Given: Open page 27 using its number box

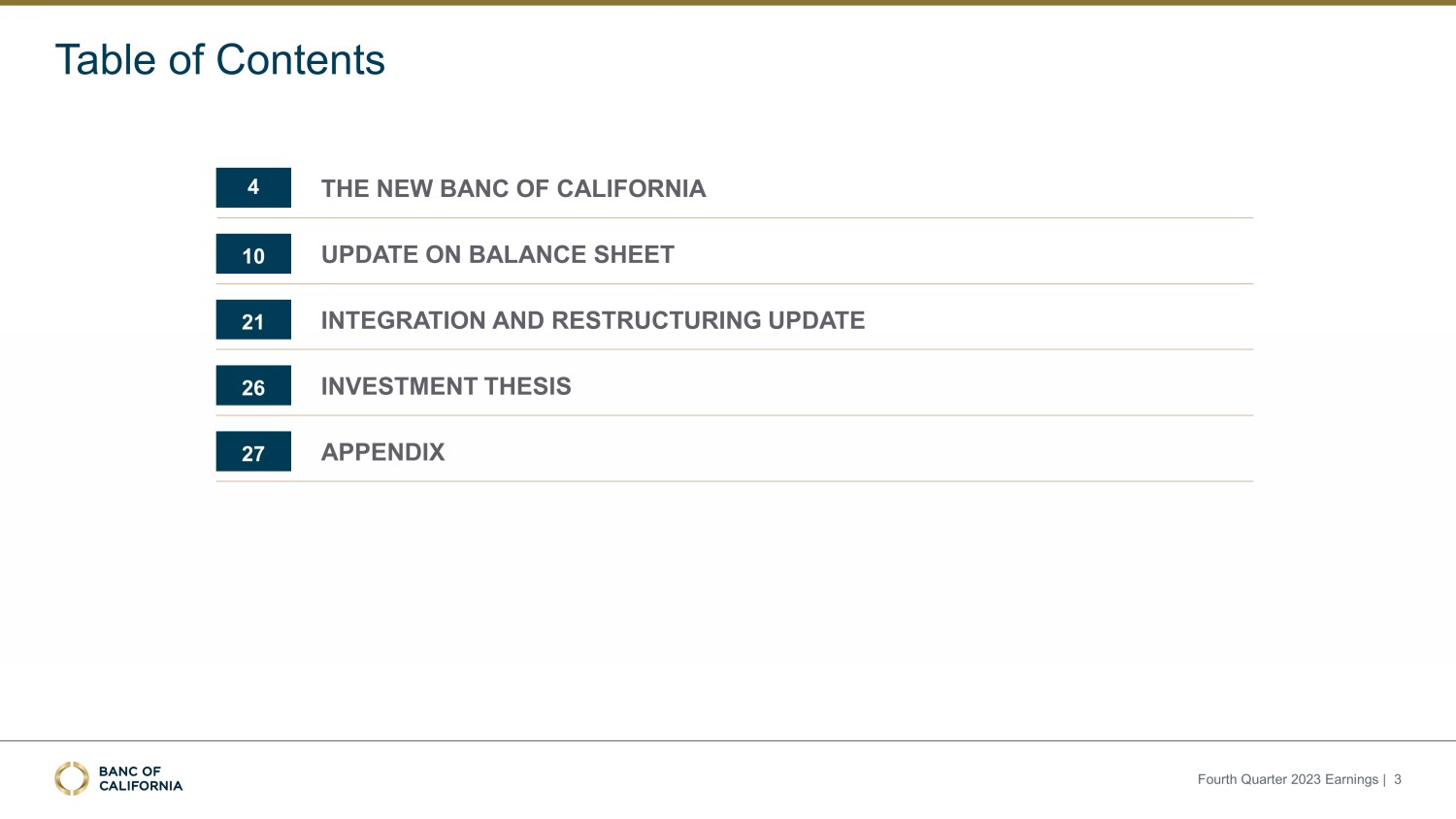Looking at the screenshot, I should [x=253, y=452].
